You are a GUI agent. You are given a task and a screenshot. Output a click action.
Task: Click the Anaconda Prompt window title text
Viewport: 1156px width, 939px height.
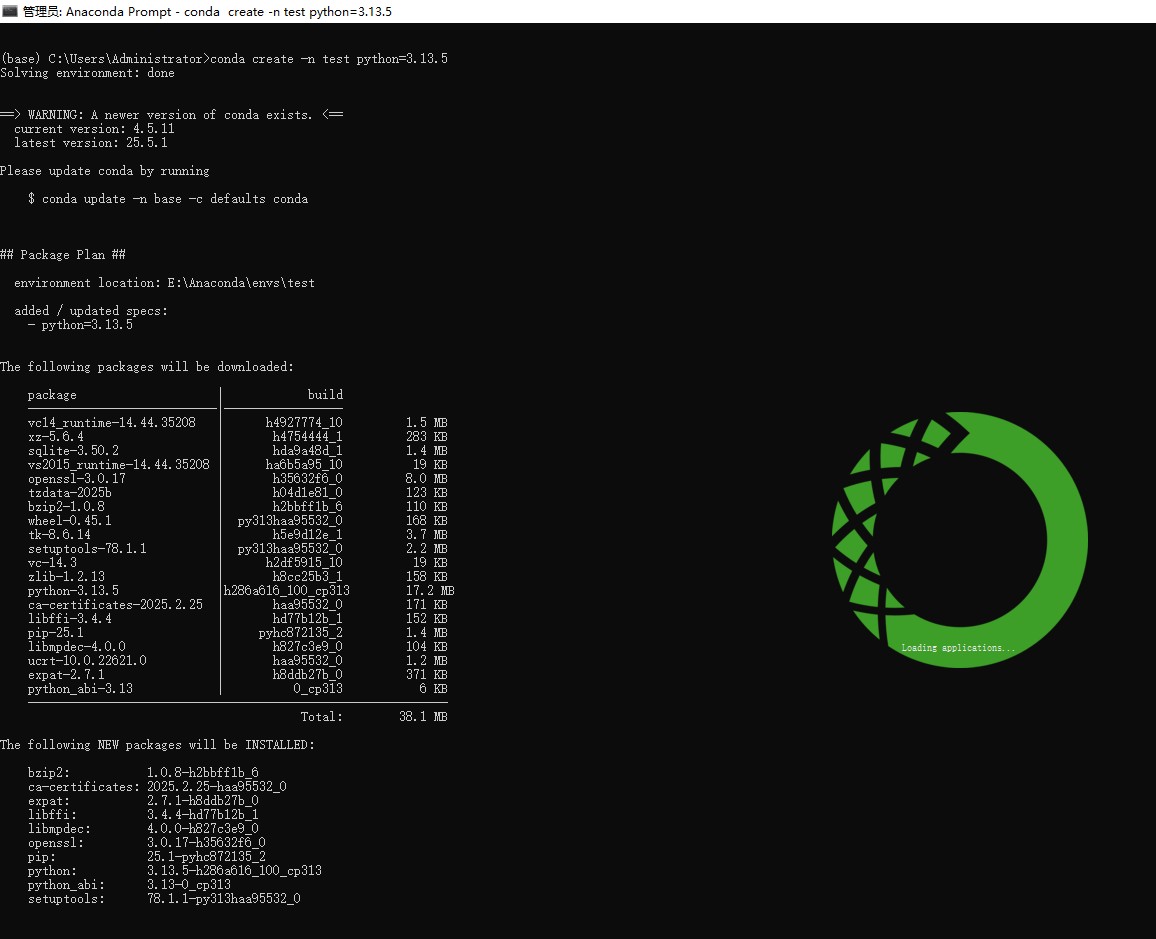(x=207, y=12)
